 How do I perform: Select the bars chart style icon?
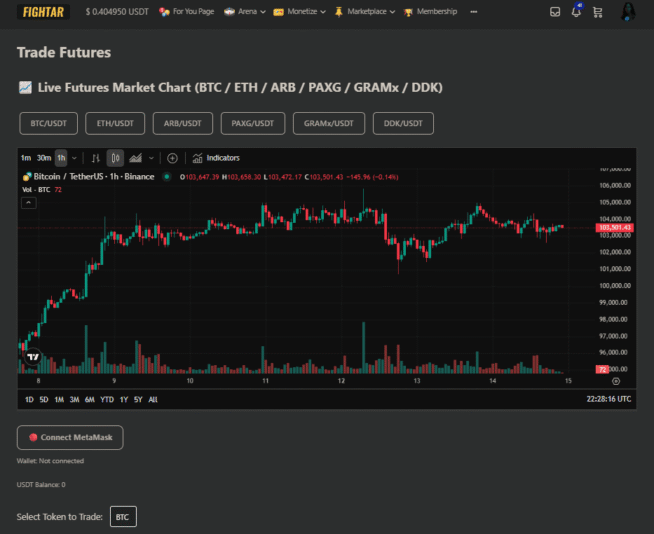point(96,158)
